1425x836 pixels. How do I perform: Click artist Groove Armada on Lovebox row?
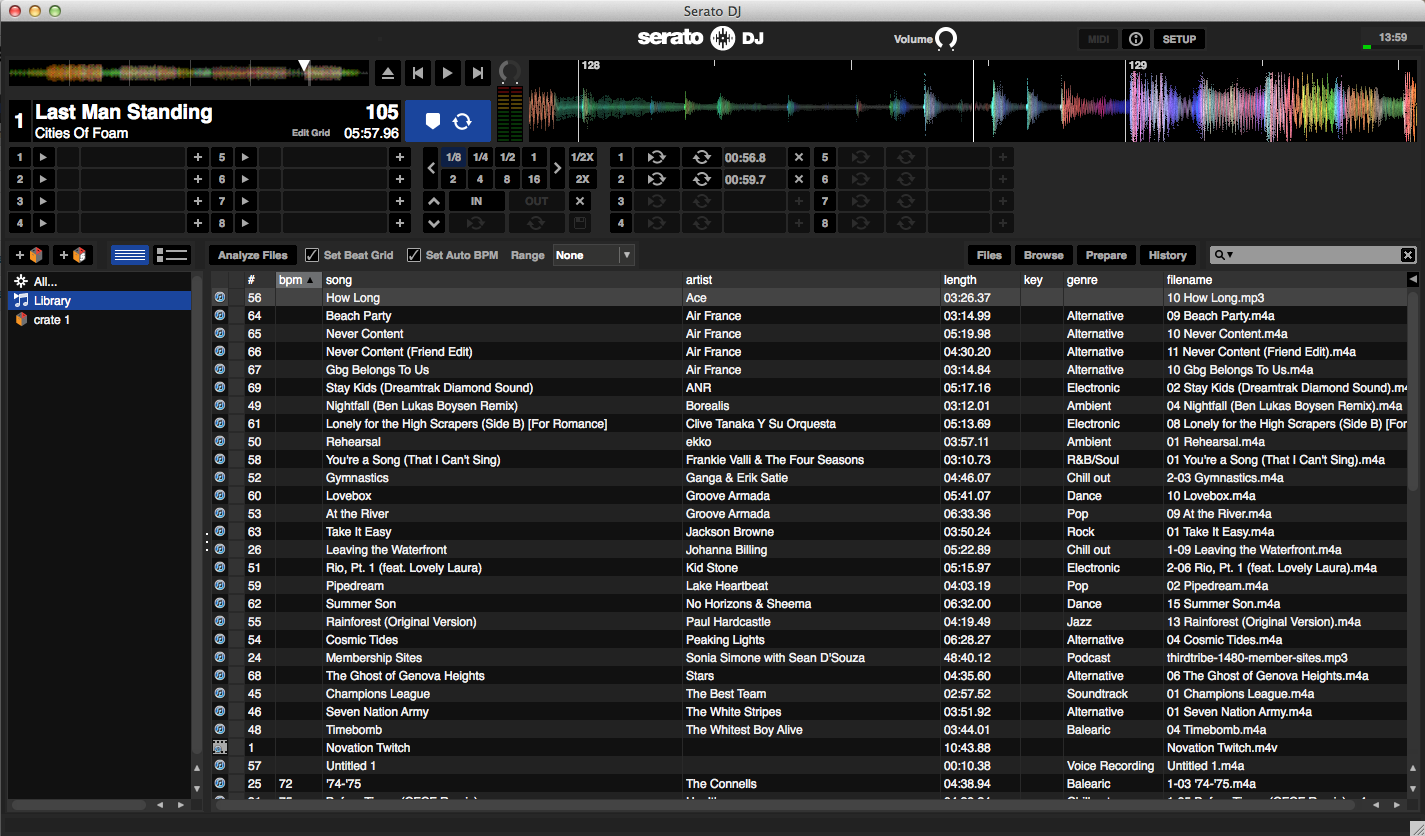728,496
